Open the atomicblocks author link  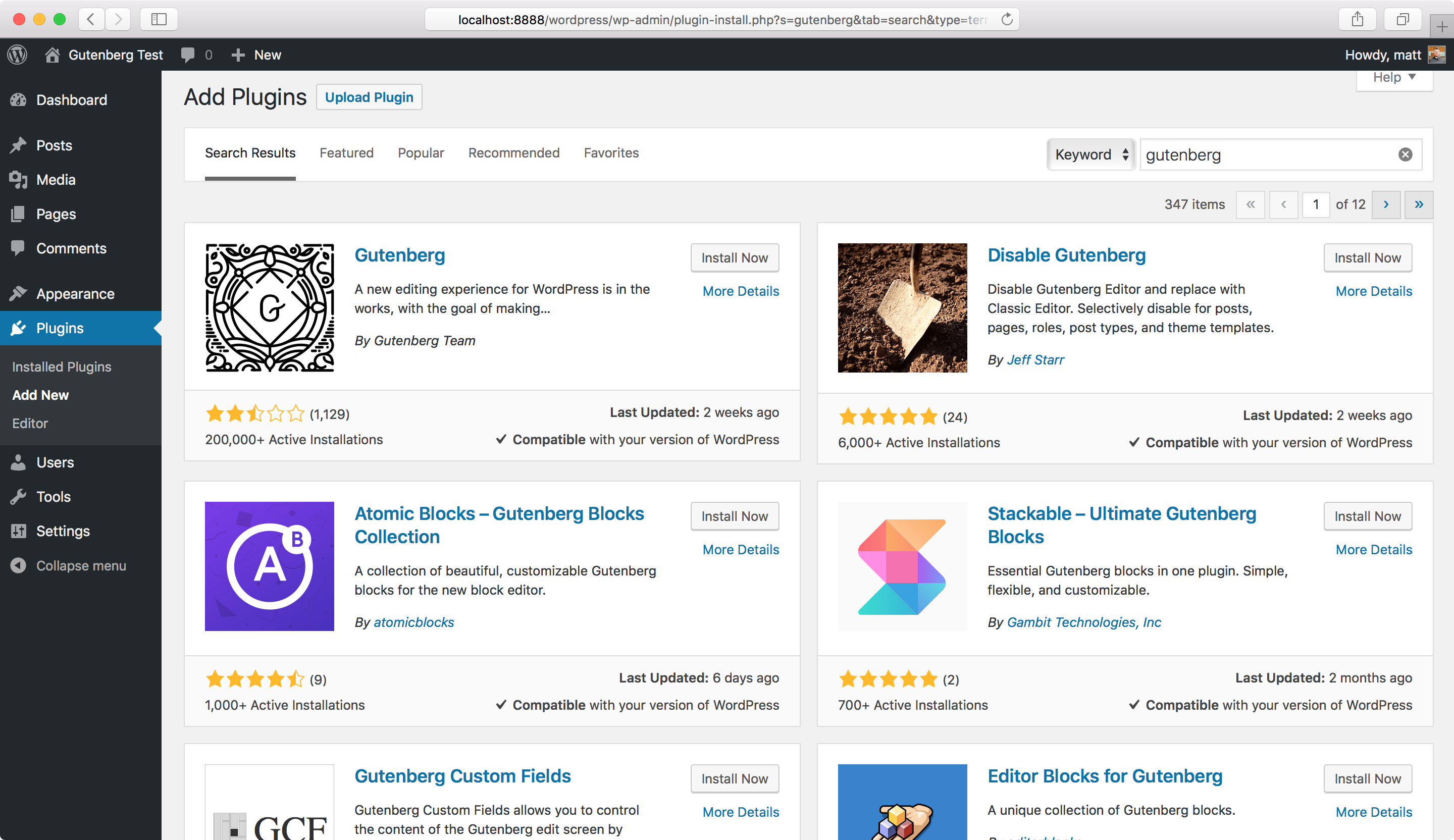click(x=413, y=622)
